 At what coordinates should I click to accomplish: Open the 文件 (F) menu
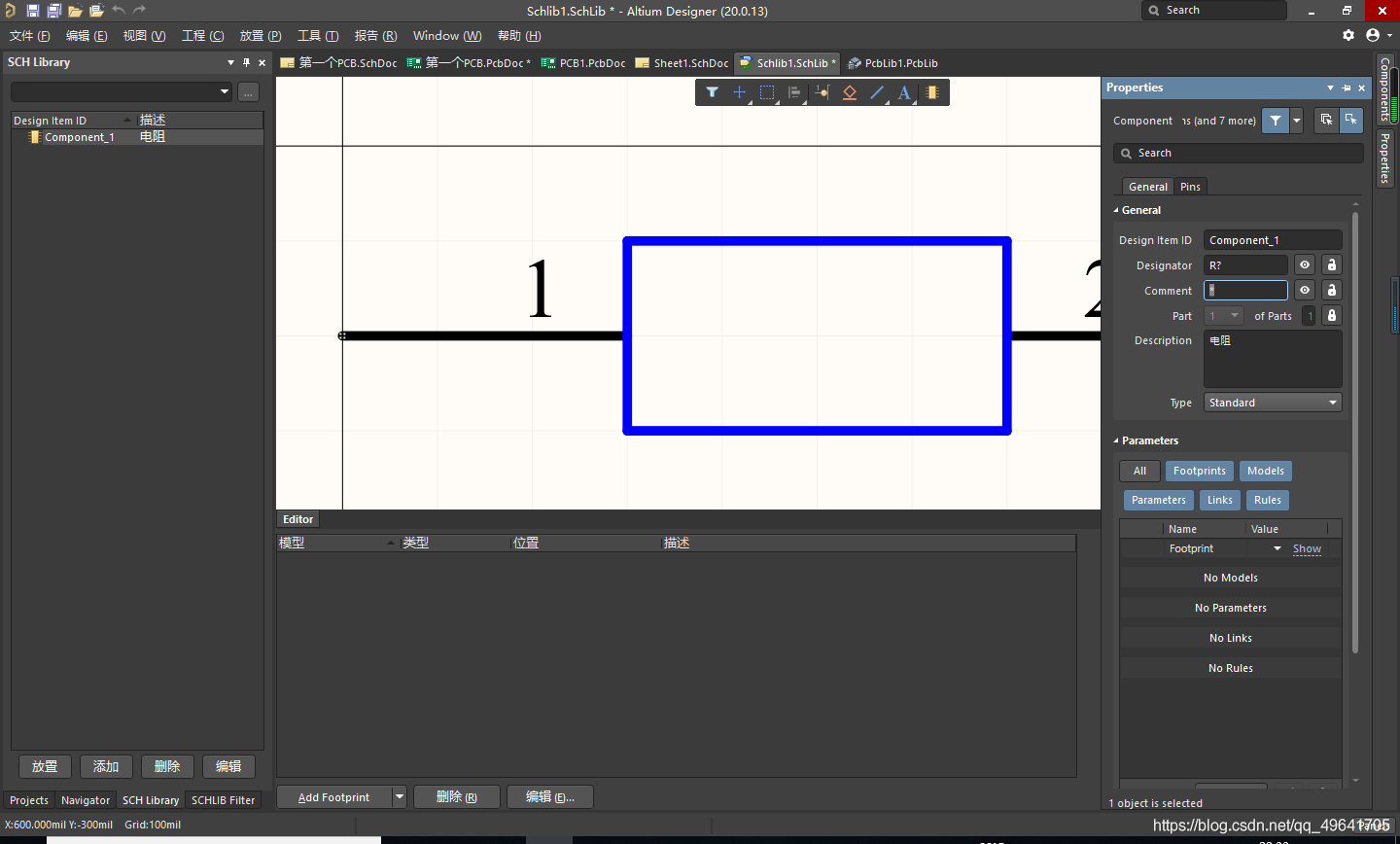click(30, 36)
